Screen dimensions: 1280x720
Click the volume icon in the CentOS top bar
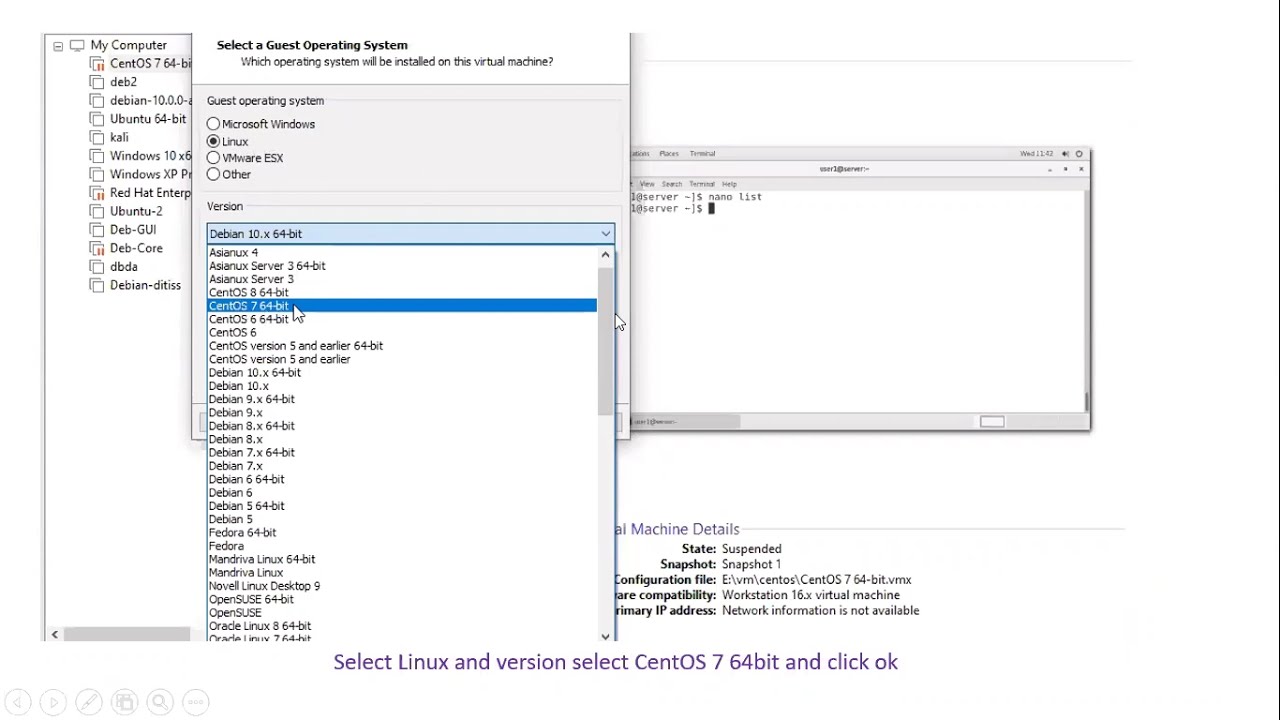(x=1065, y=154)
